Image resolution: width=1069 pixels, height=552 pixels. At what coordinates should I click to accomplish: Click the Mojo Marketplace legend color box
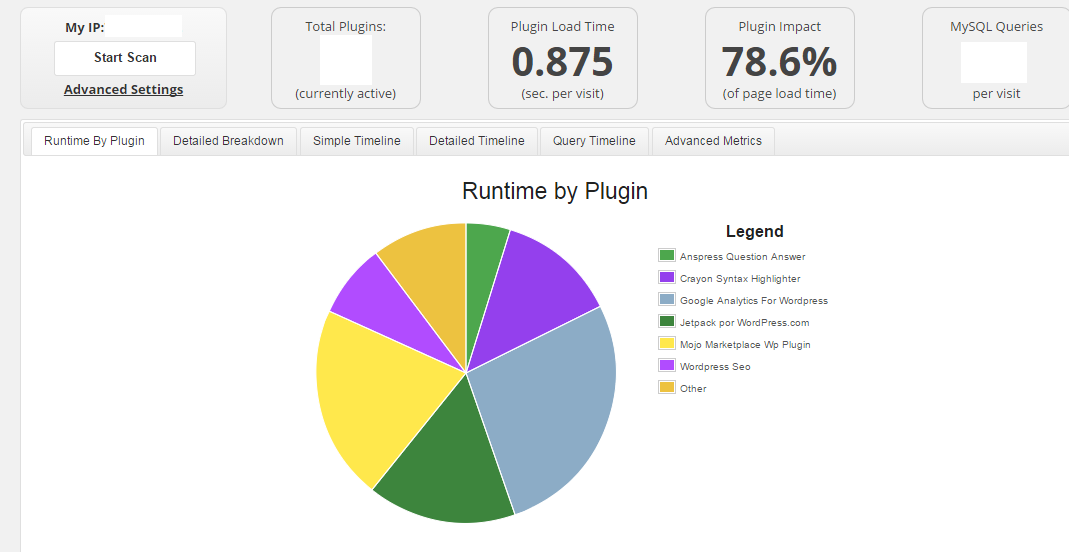coord(667,344)
